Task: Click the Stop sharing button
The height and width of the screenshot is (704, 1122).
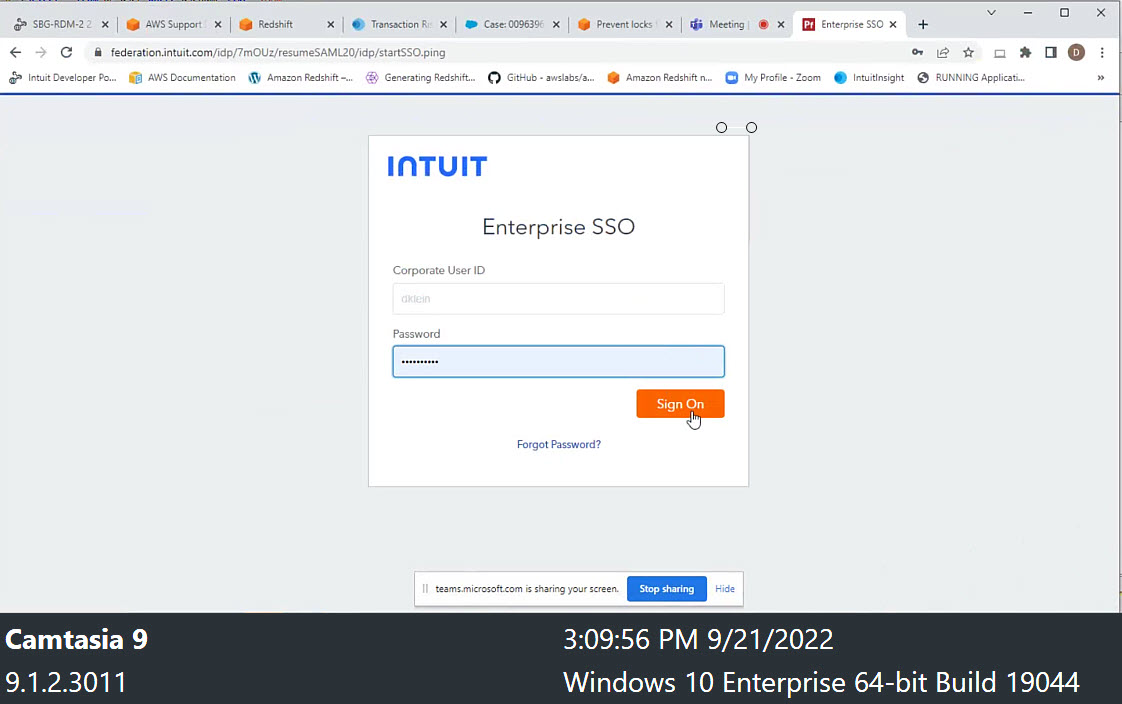Action: point(666,589)
